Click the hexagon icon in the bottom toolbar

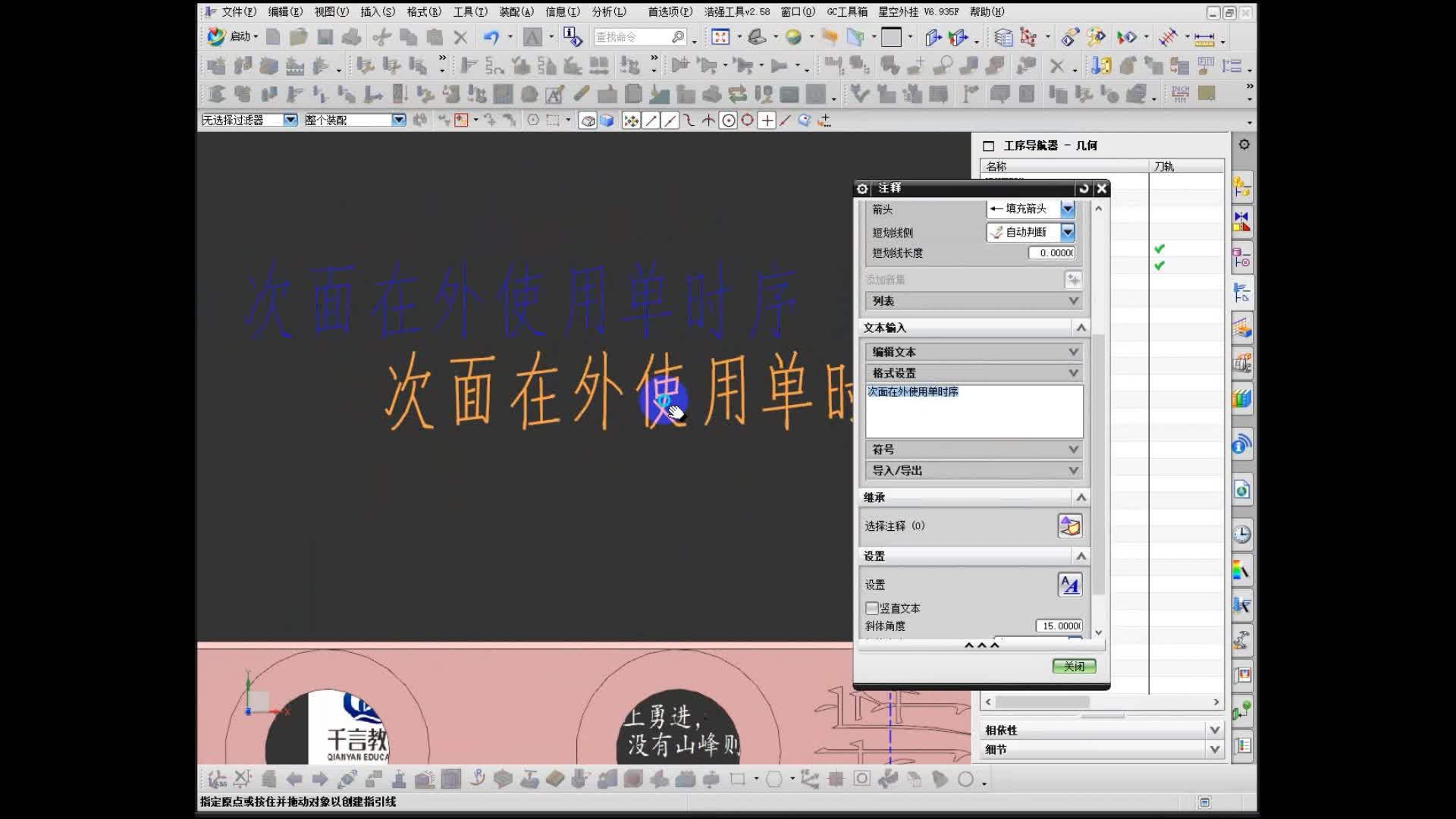pos(773,779)
